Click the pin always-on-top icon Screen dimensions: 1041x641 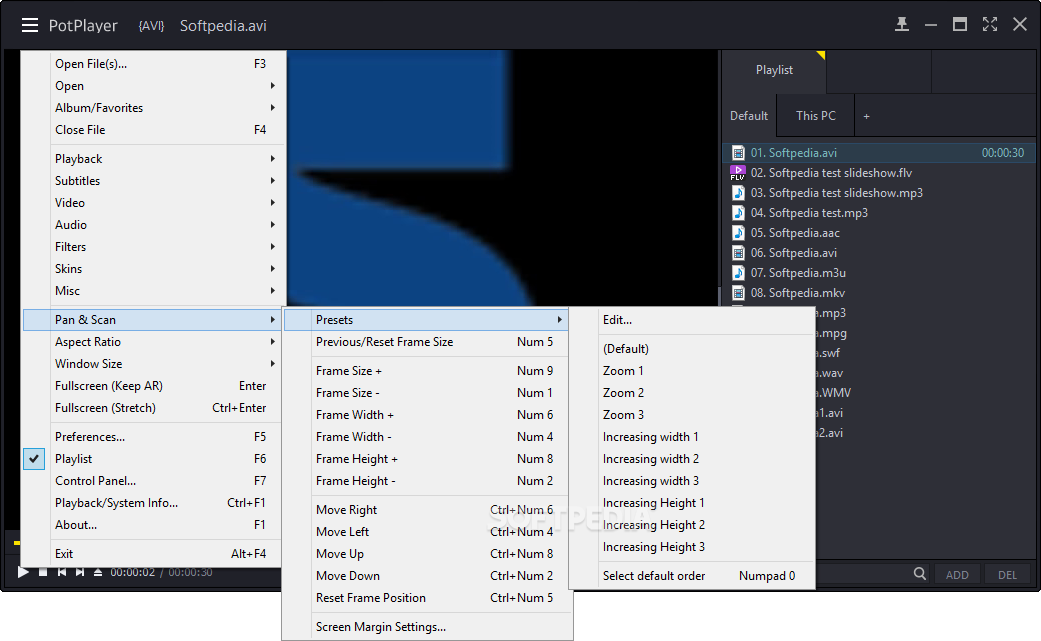pos(902,25)
